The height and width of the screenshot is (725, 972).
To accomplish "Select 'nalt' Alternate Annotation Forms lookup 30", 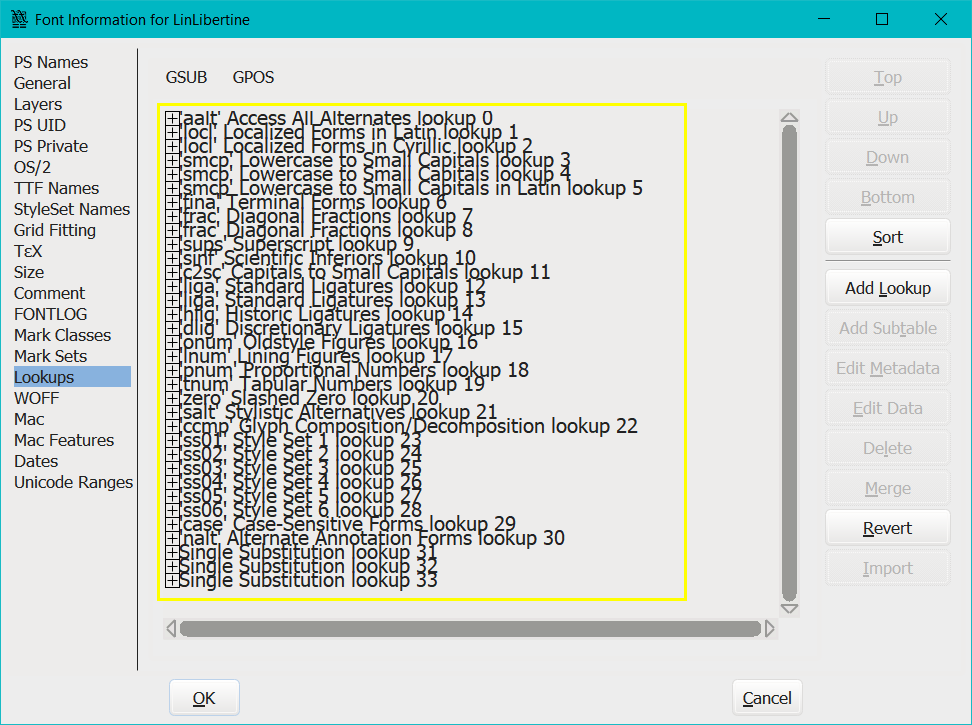I will click(372, 538).
